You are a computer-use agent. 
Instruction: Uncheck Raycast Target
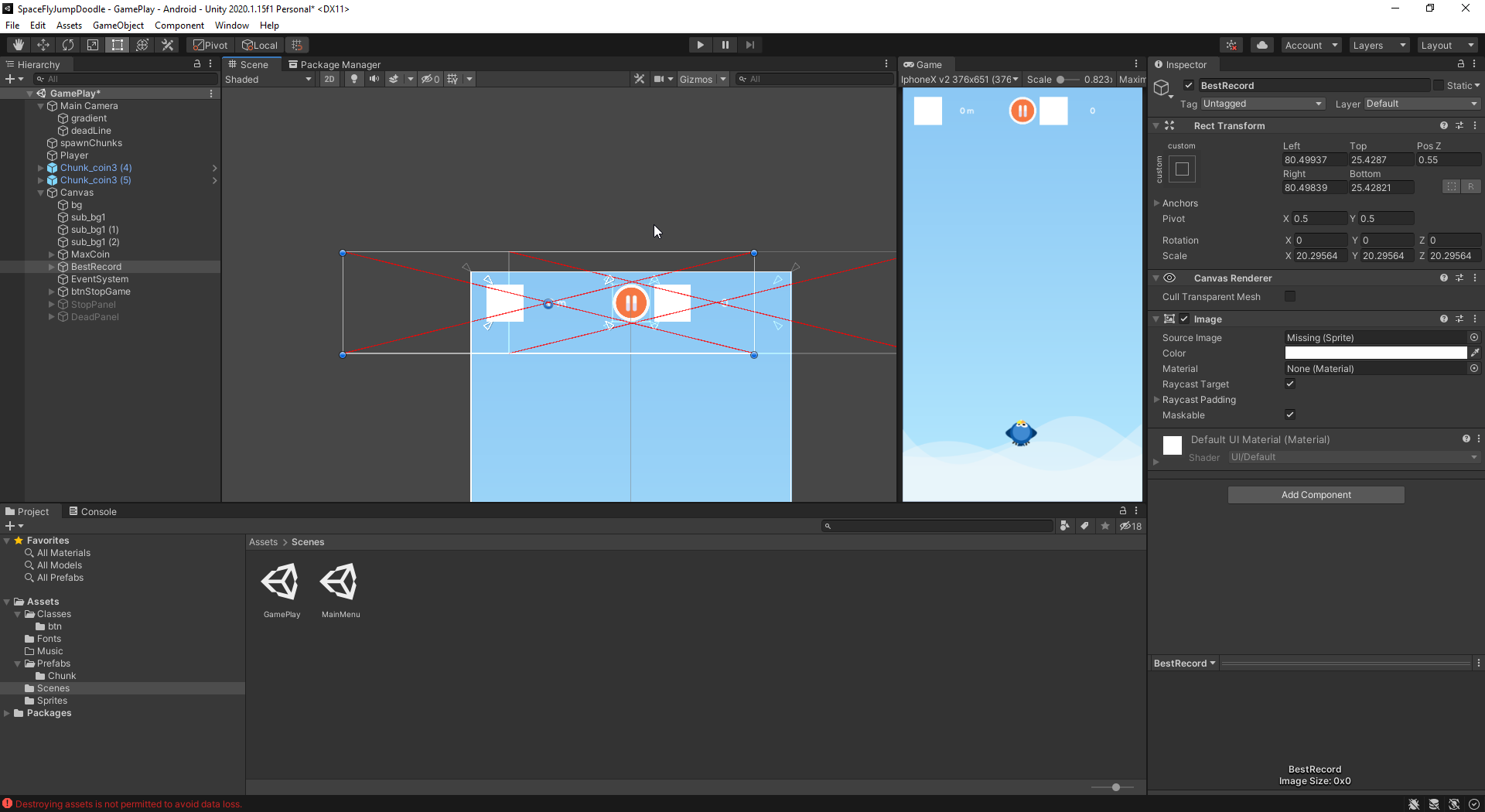click(1290, 384)
